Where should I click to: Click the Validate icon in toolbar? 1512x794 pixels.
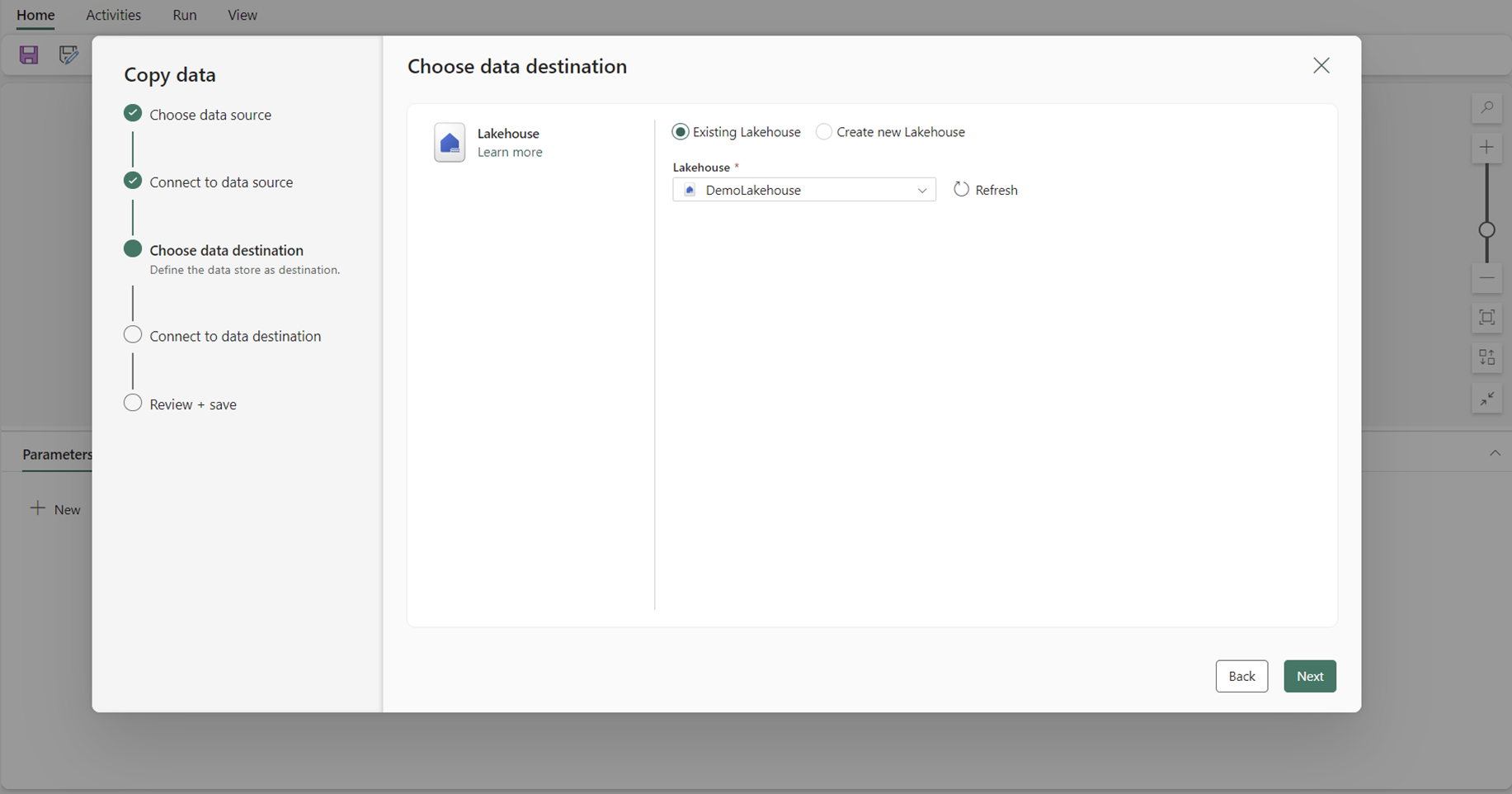[x=68, y=55]
